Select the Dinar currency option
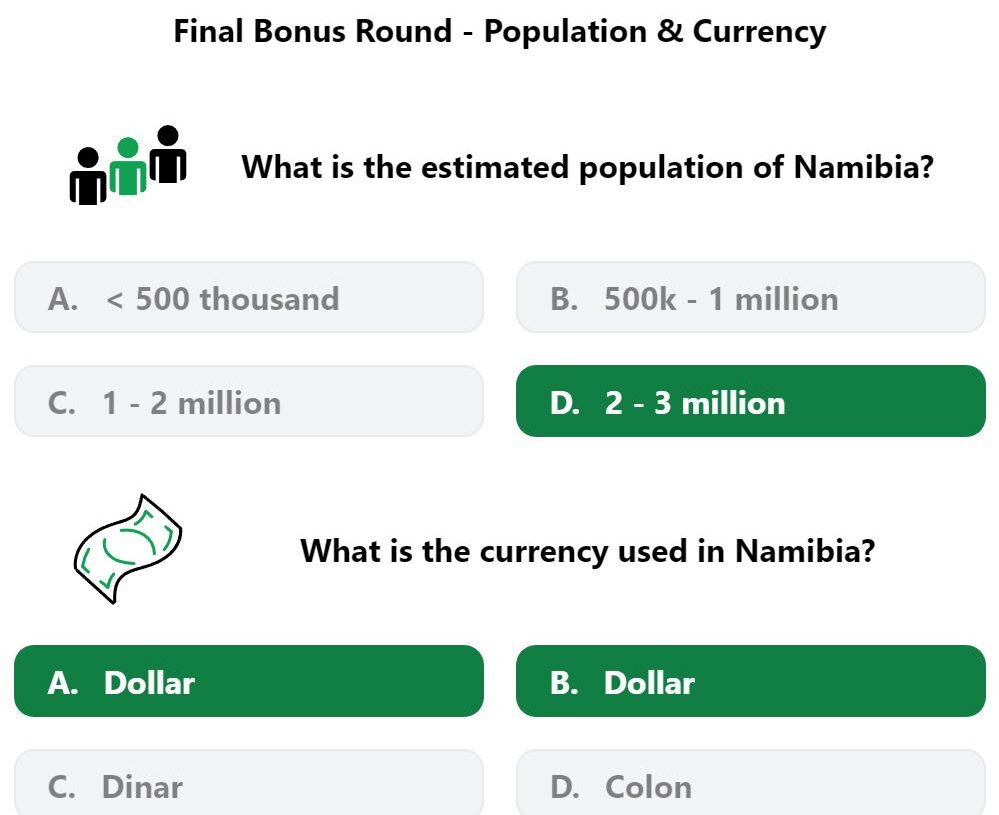999x815 pixels. point(249,785)
